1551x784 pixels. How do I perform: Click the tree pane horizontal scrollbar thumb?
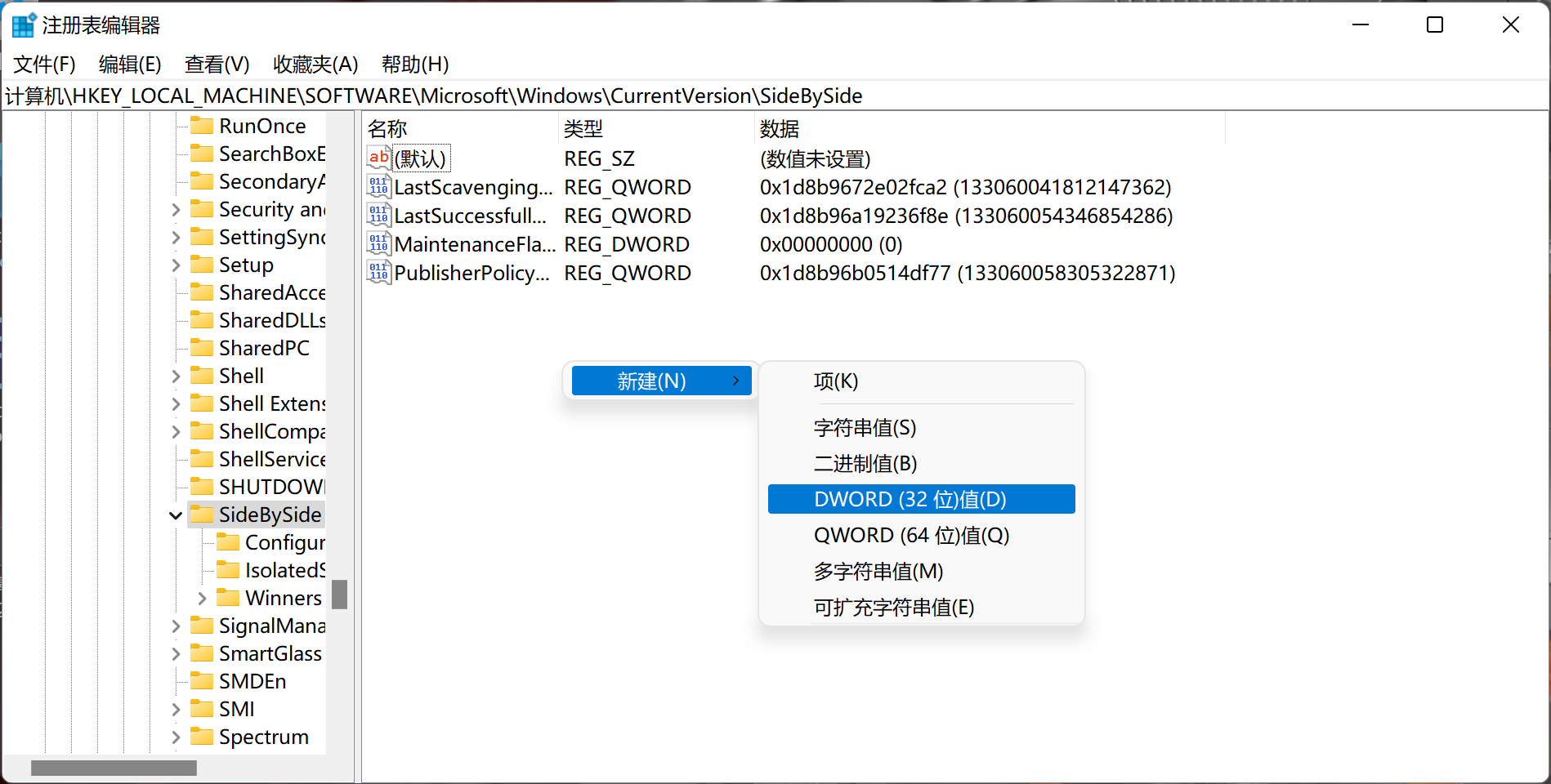[x=114, y=768]
